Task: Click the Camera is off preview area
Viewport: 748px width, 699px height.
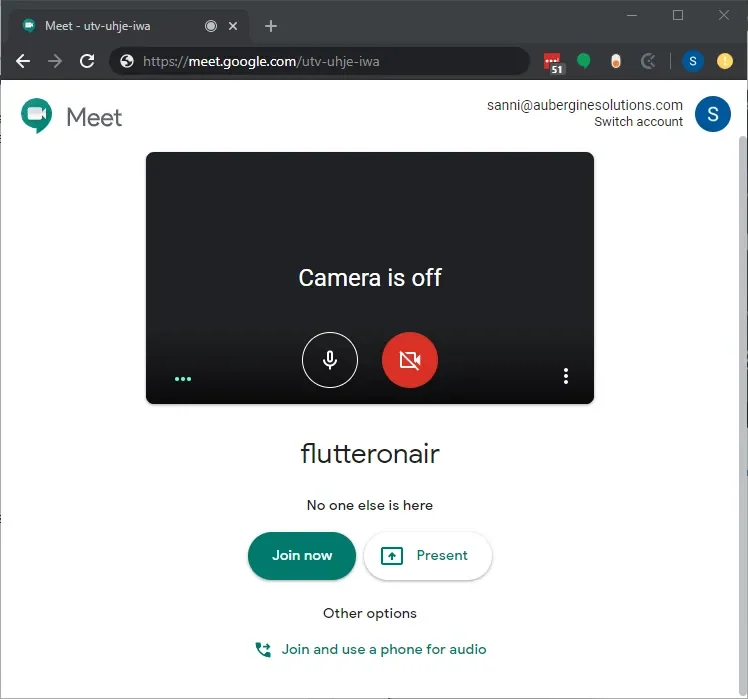Action: coord(370,278)
